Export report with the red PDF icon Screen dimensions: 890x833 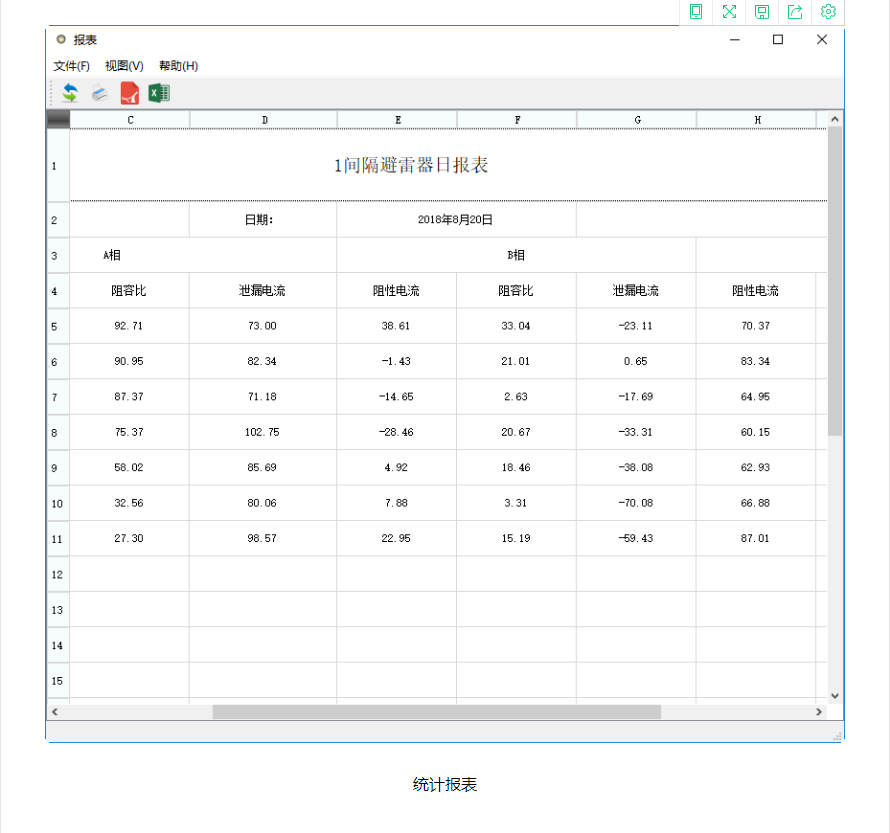[x=129, y=93]
